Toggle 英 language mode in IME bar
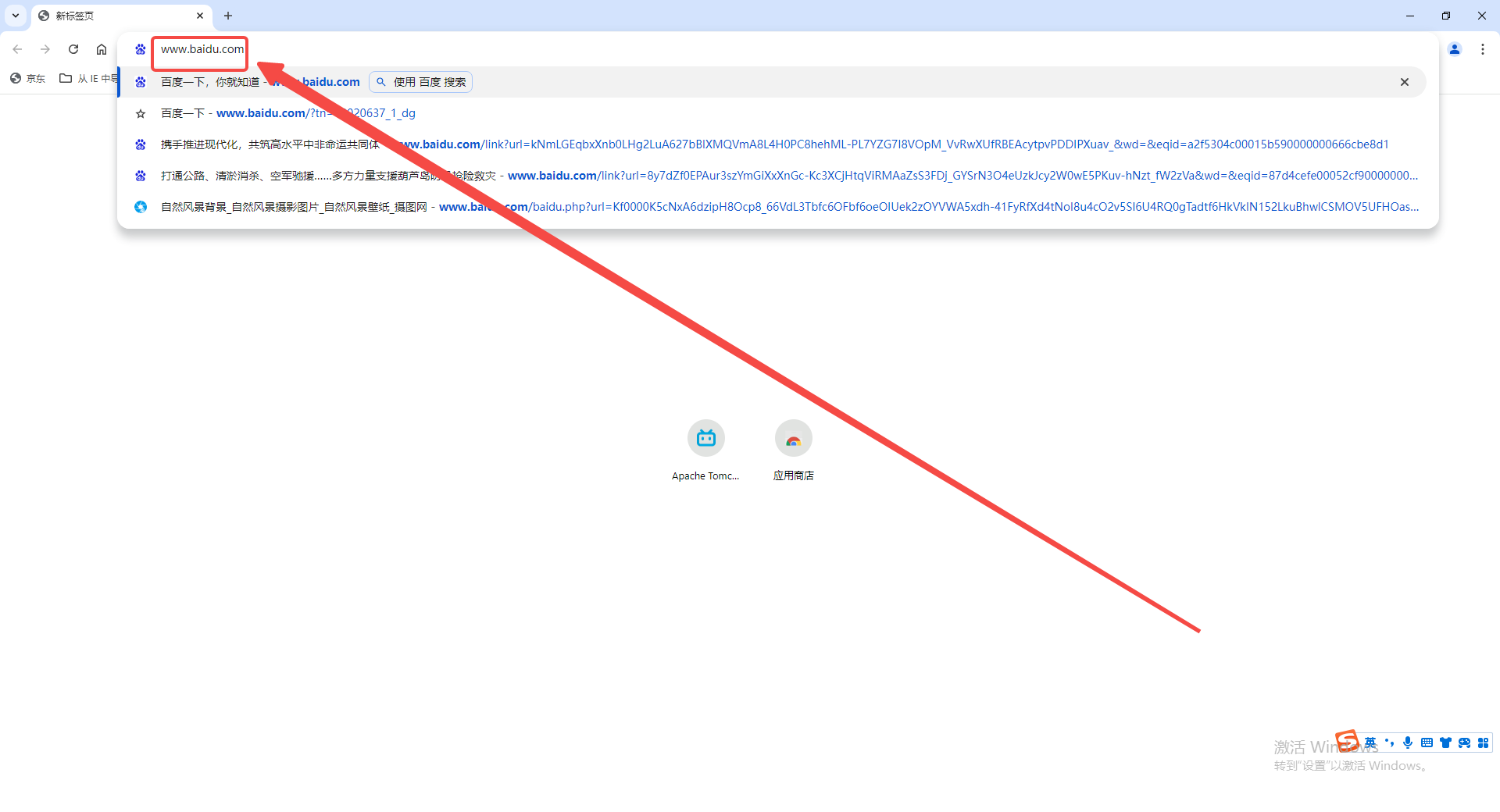 (x=1370, y=743)
